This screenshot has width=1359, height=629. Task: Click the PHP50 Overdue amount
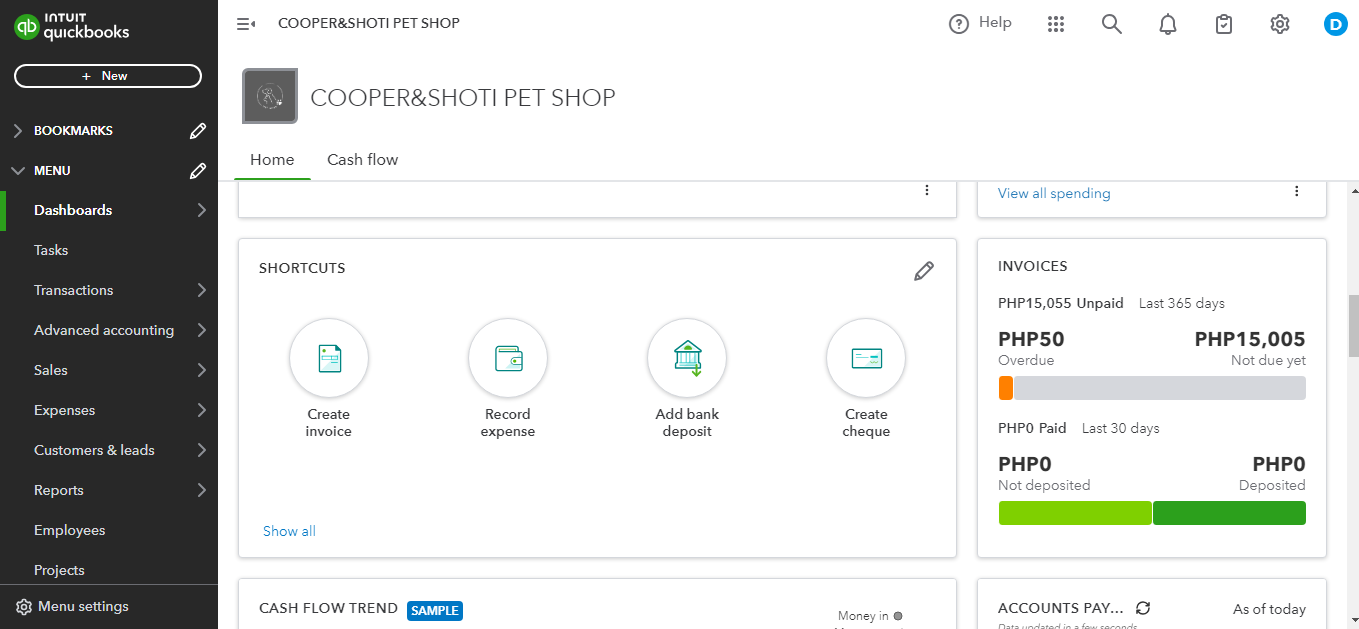(x=1031, y=339)
